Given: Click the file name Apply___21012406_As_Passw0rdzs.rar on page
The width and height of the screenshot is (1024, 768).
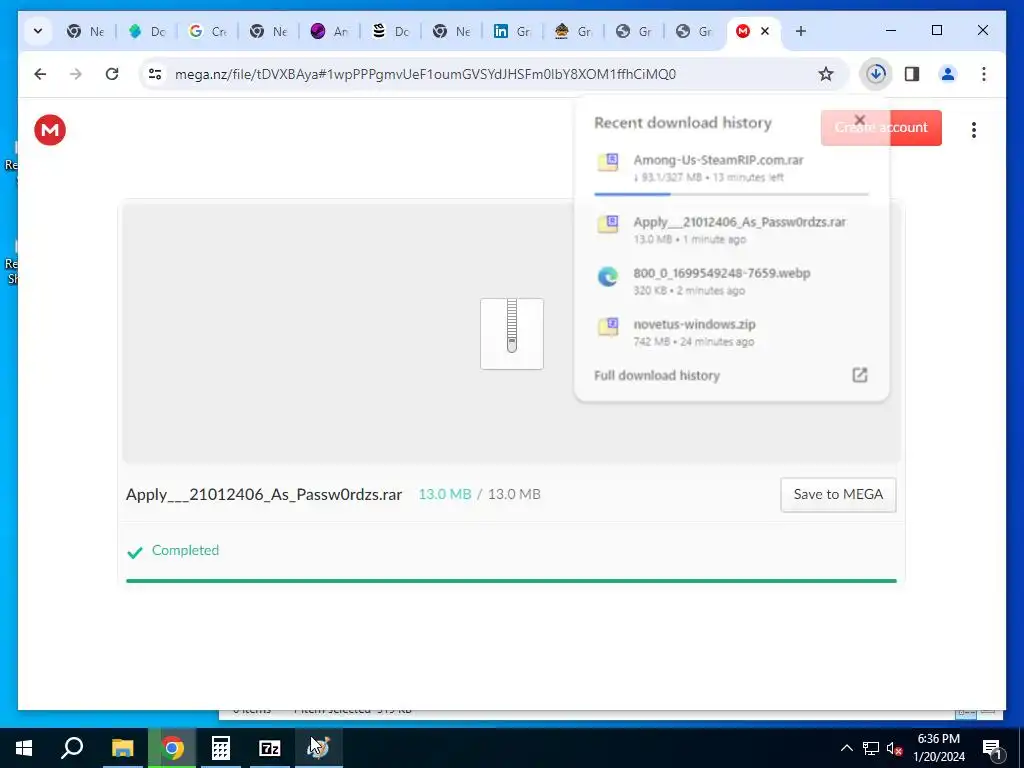Looking at the screenshot, I should click(x=264, y=494).
